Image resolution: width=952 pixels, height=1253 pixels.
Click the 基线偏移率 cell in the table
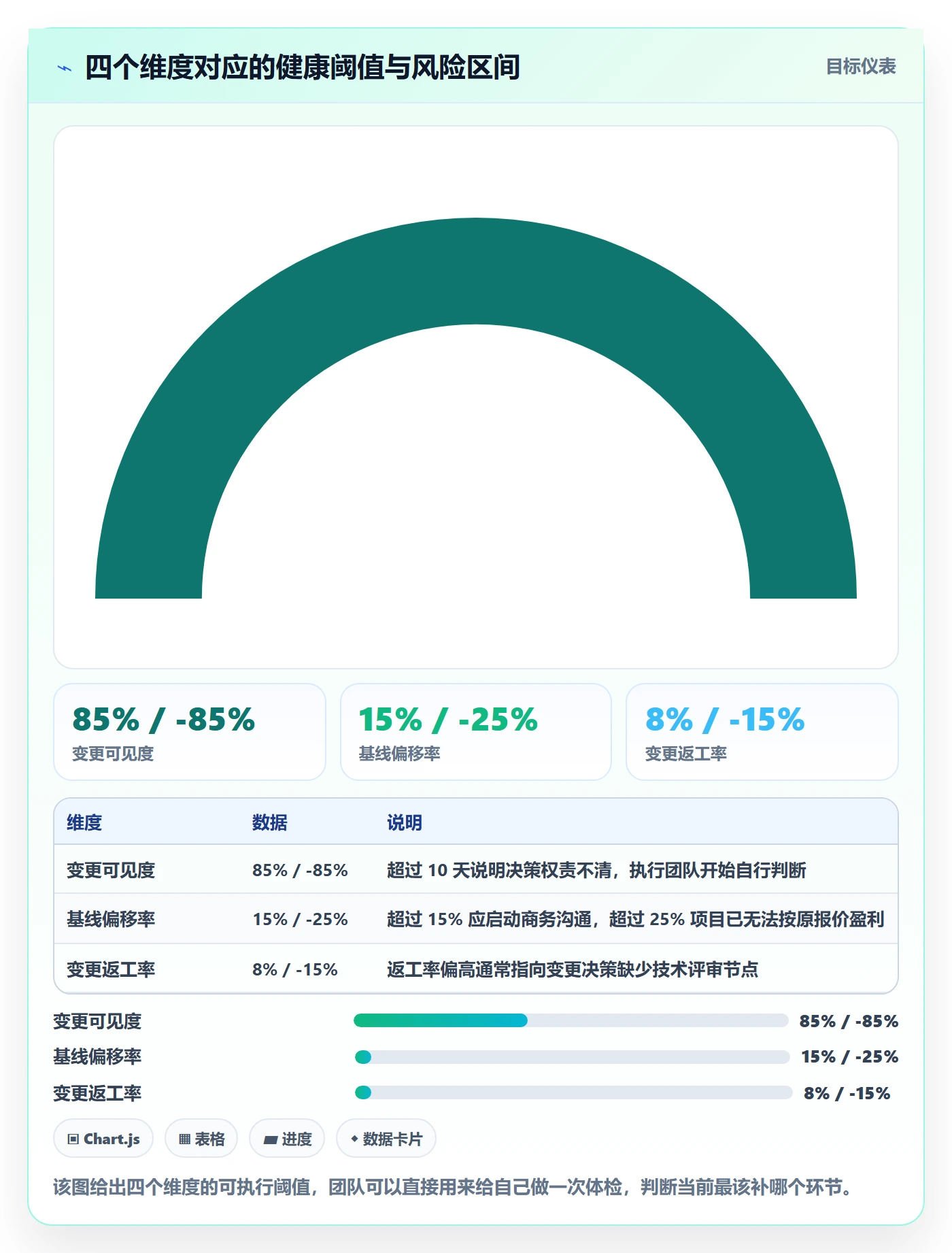pyautogui.click(x=111, y=919)
